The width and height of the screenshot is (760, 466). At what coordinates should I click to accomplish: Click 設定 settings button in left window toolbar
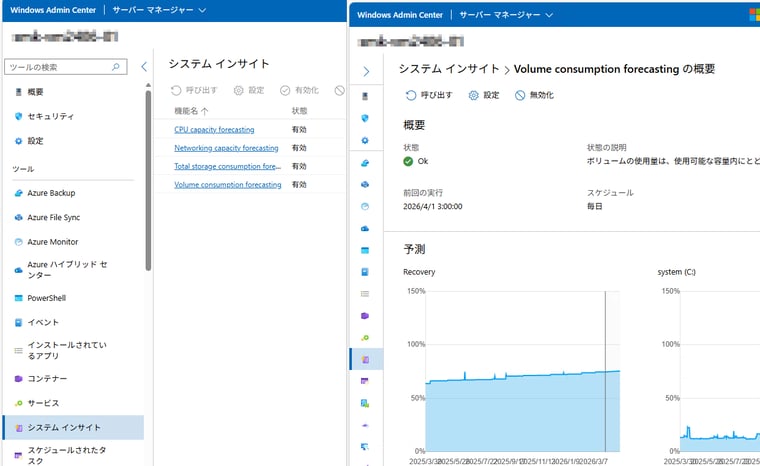click(249, 90)
